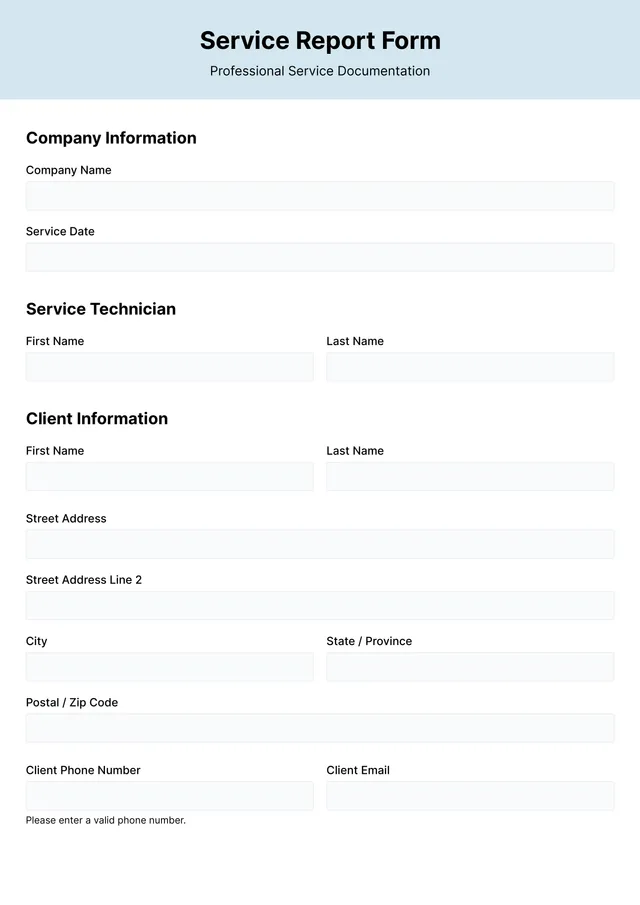Select the Postal / Zip Code field
The height and width of the screenshot is (905, 640).
click(x=320, y=727)
